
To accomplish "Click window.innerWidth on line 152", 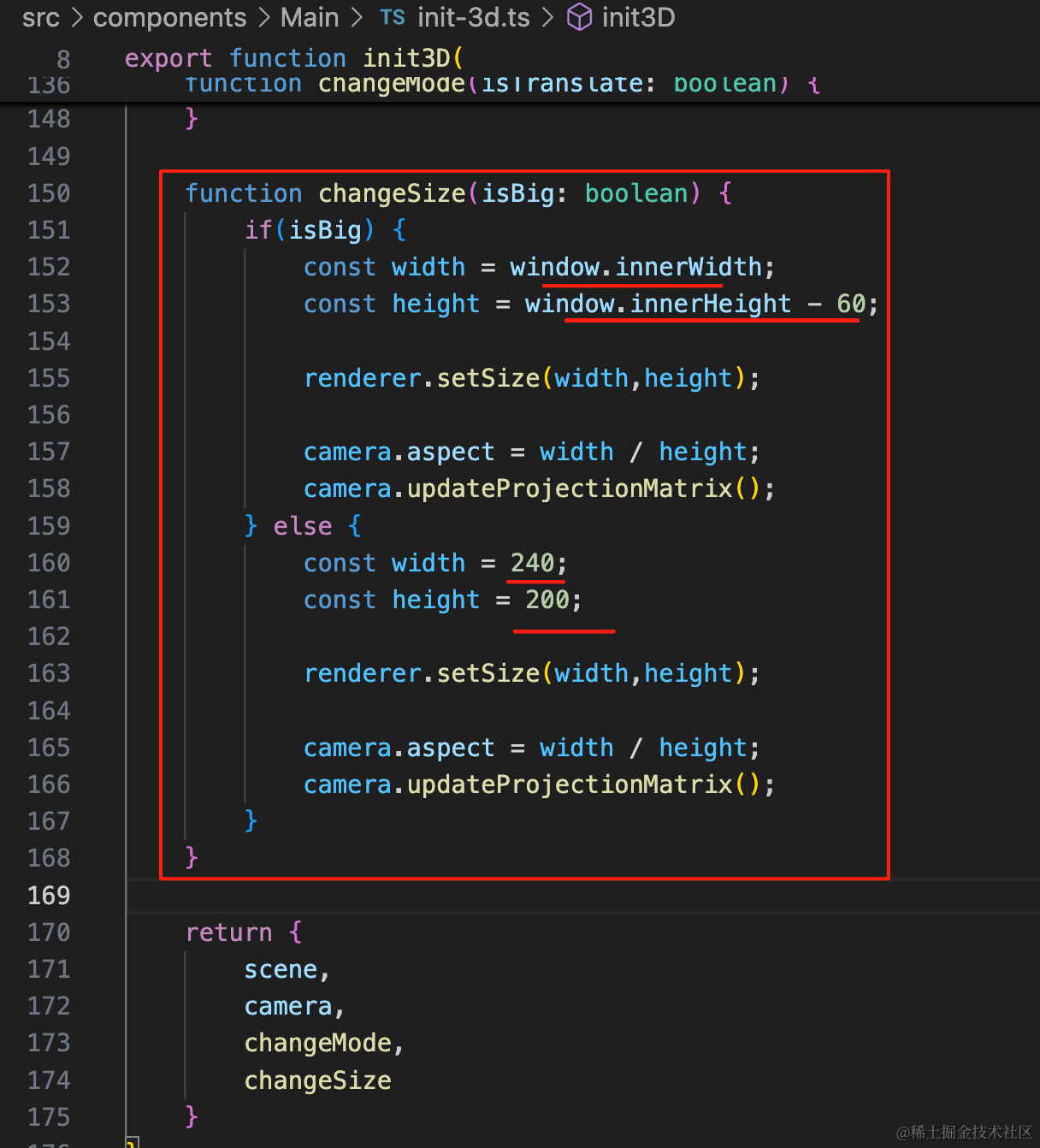I will click(635, 267).
